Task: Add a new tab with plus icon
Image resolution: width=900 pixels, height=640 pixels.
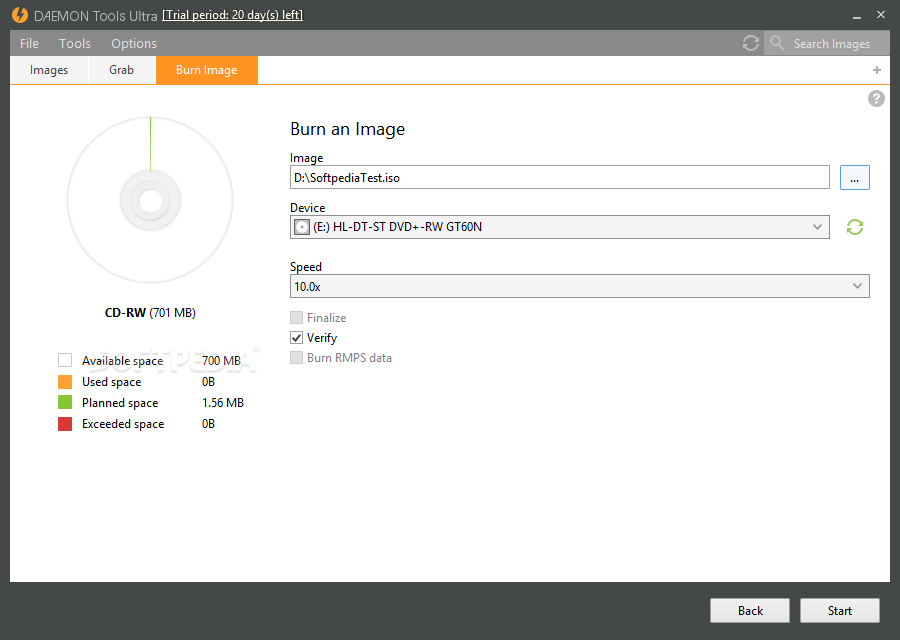Action: pyautogui.click(x=876, y=70)
